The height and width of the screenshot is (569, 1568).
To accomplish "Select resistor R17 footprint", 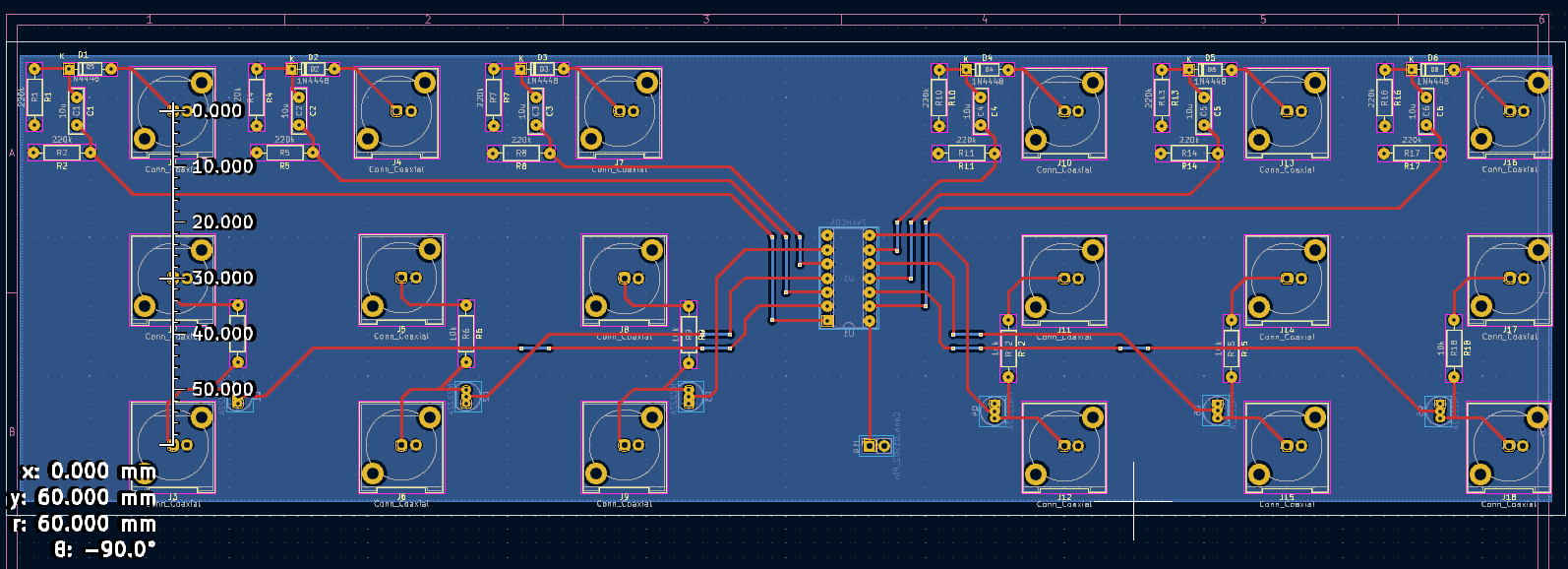I will tap(1413, 154).
